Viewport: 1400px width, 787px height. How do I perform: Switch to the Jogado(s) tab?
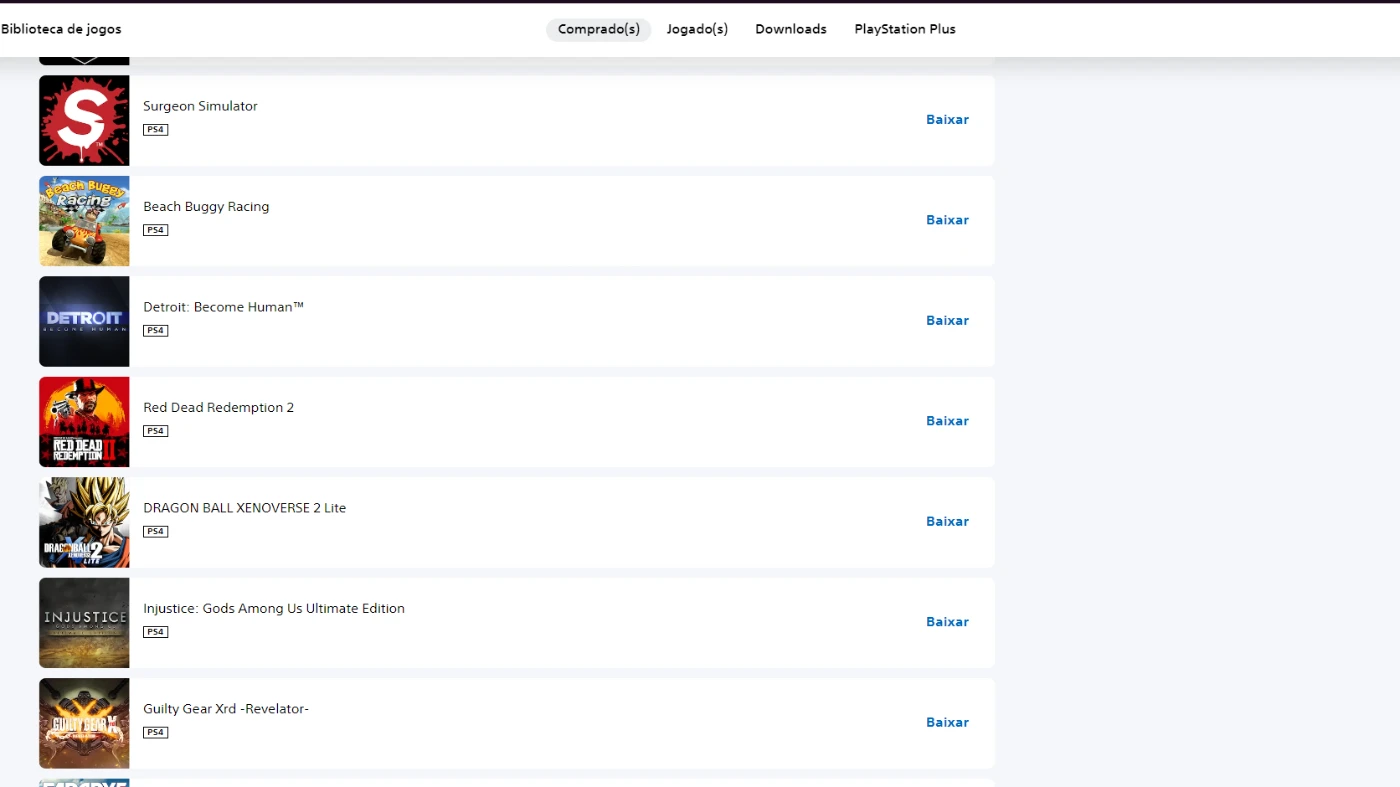tap(697, 30)
